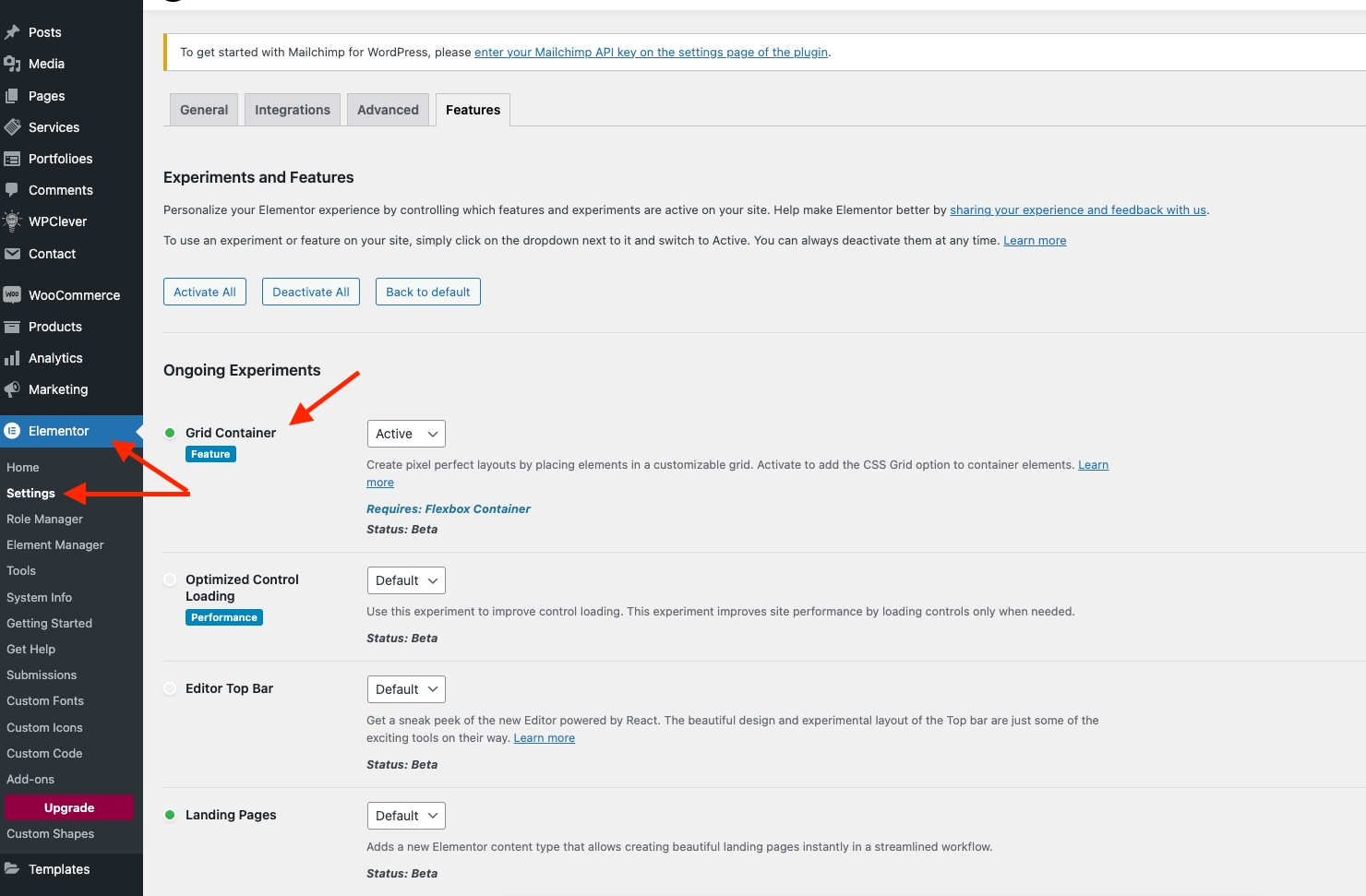Click the Analytics bar chart icon
This screenshot has width=1366, height=896.
12,358
